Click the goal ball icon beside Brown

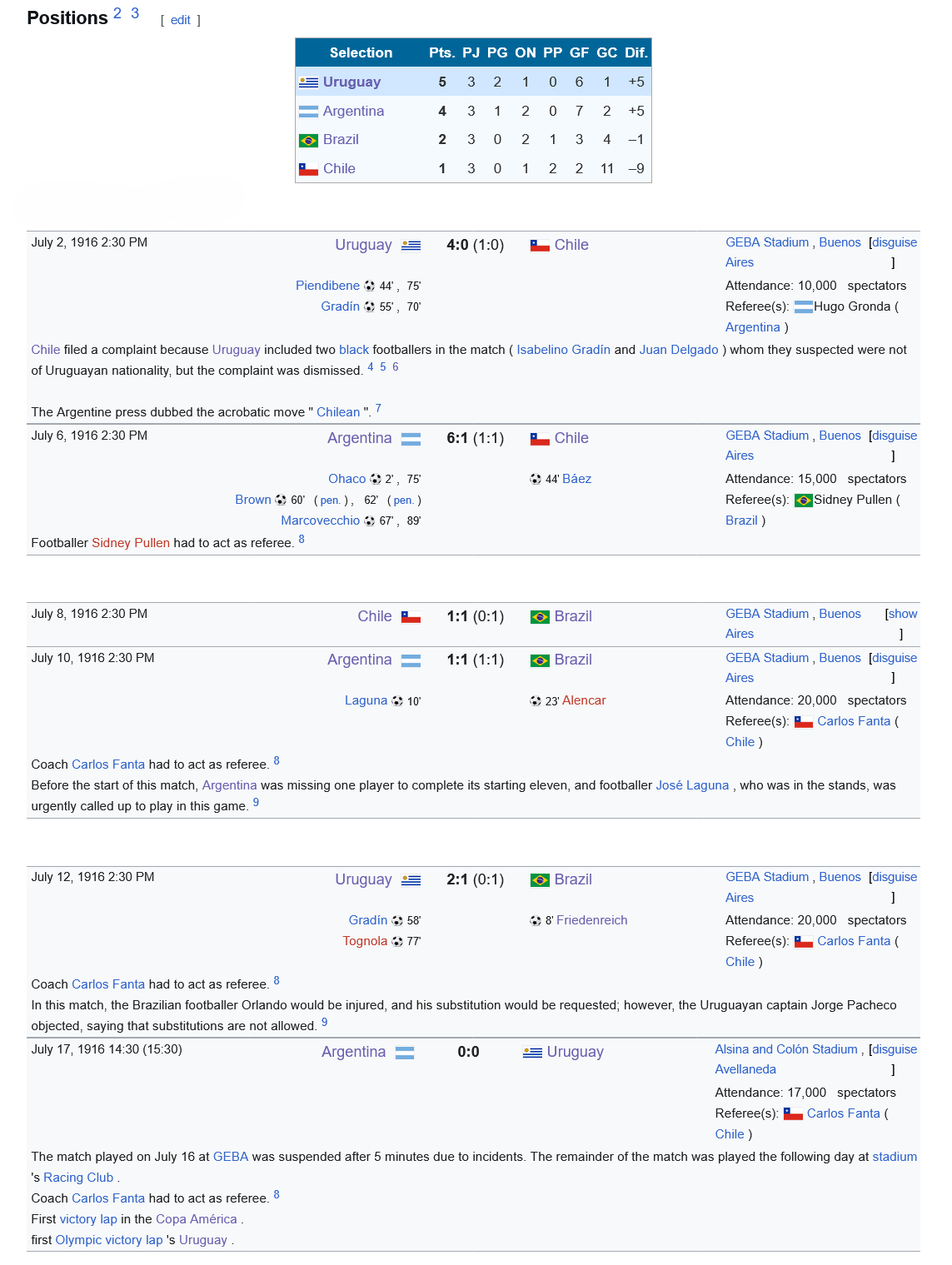pyautogui.click(x=281, y=500)
